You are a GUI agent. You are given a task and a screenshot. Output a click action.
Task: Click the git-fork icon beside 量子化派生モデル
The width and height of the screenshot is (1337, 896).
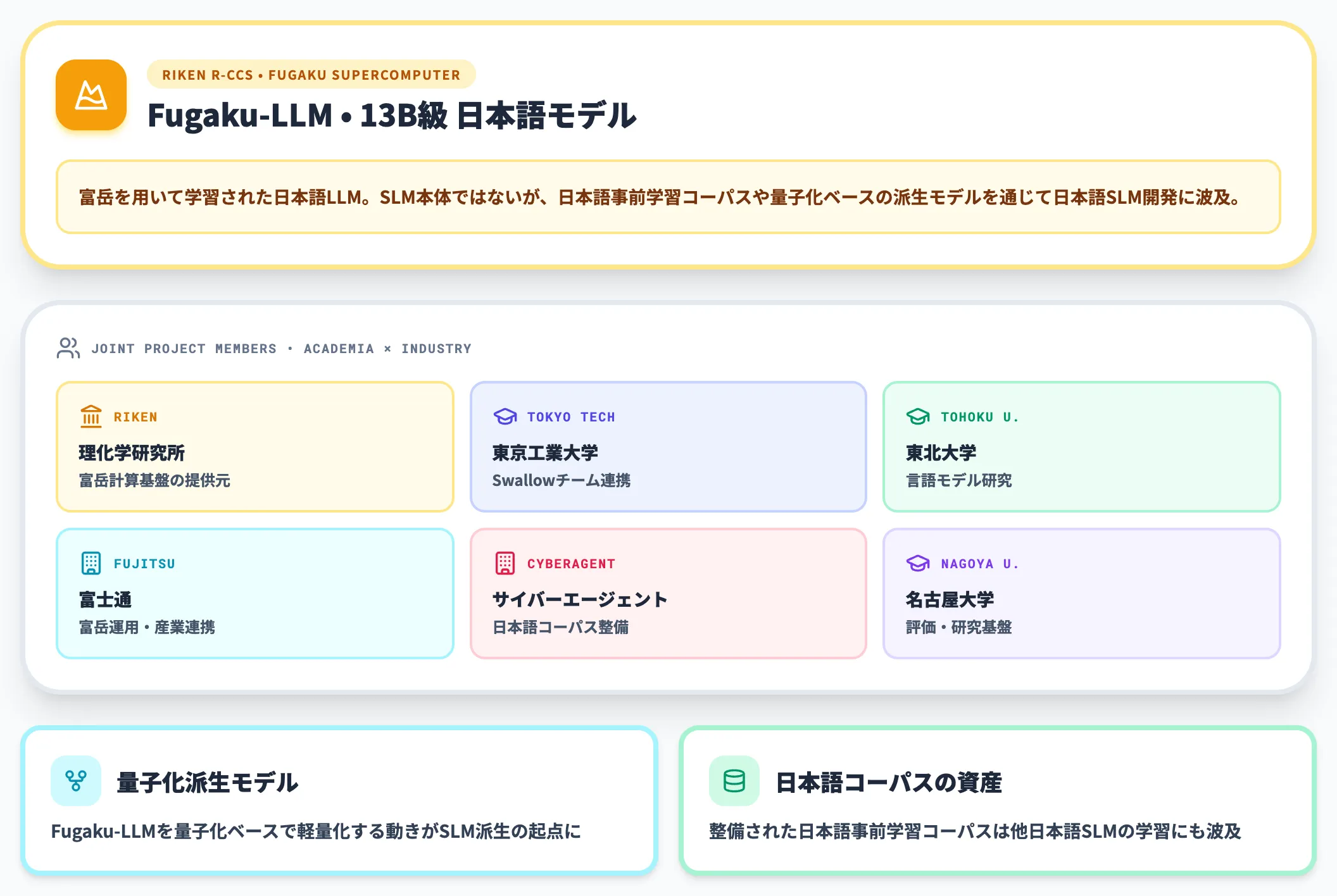click(76, 781)
